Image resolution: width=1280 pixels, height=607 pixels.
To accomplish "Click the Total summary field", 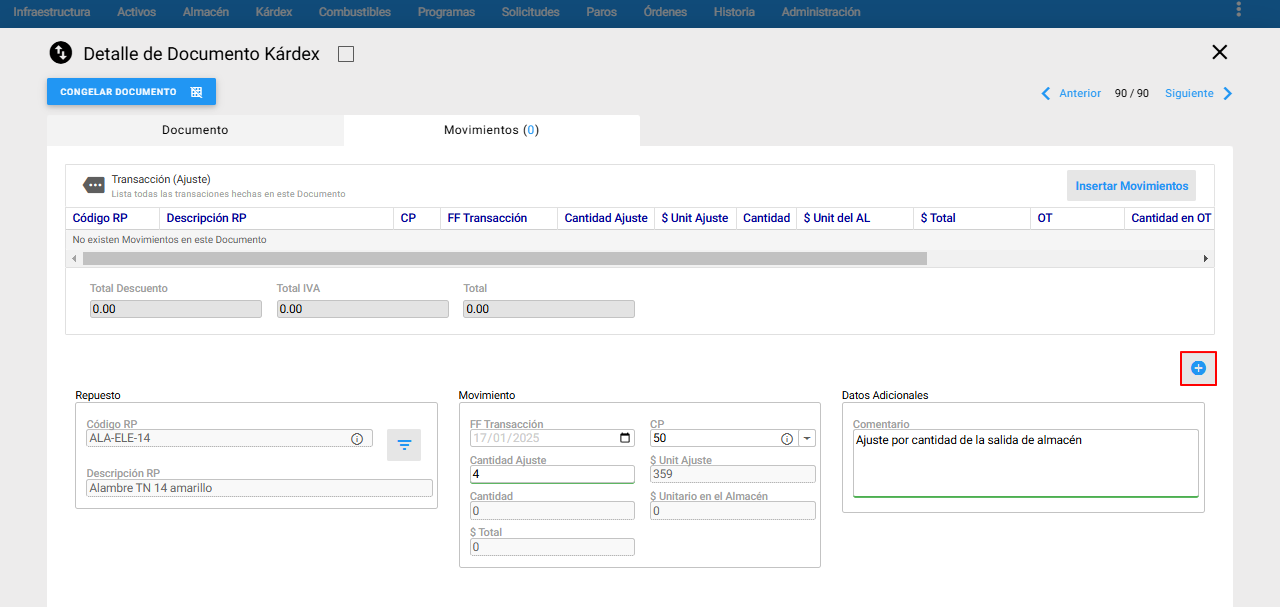I will (549, 309).
